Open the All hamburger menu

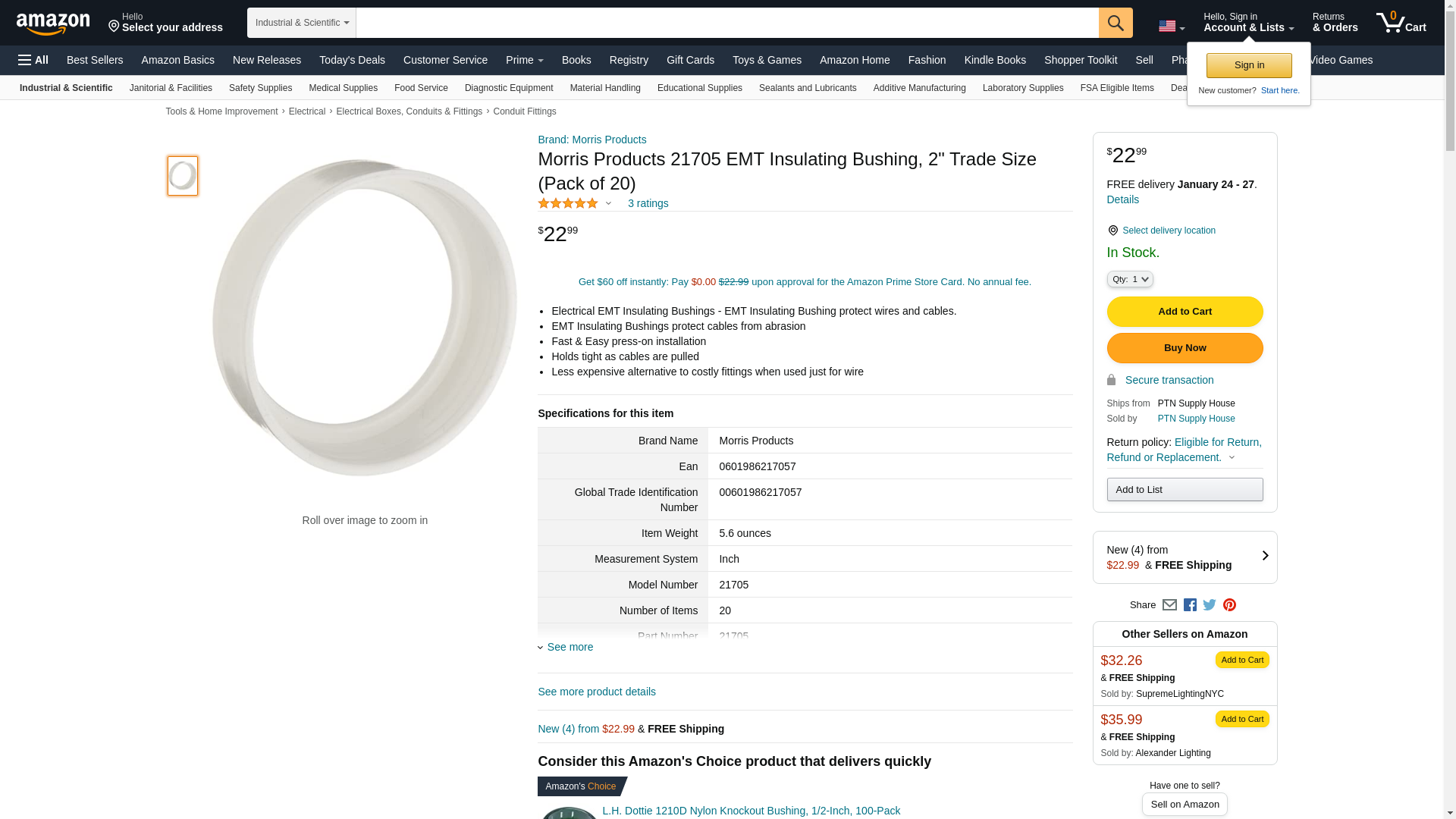[x=33, y=60]
